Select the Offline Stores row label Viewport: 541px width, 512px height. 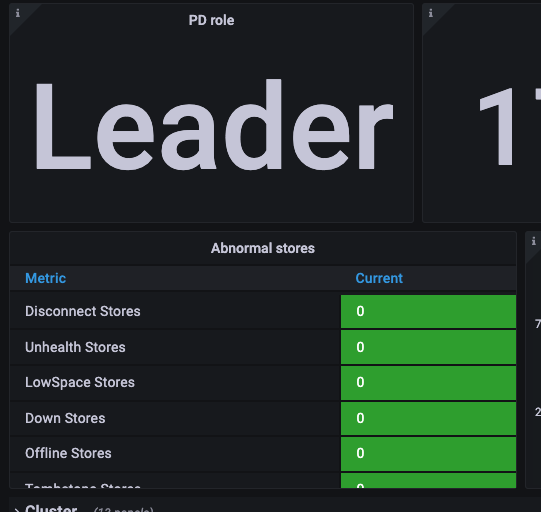(x=68, y=453)
